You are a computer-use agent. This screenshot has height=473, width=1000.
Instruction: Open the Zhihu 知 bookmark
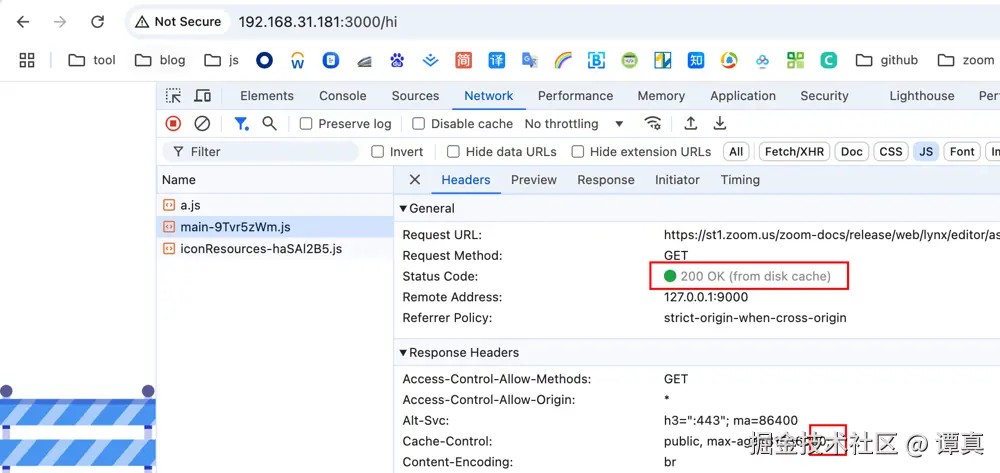coord(696,61)
